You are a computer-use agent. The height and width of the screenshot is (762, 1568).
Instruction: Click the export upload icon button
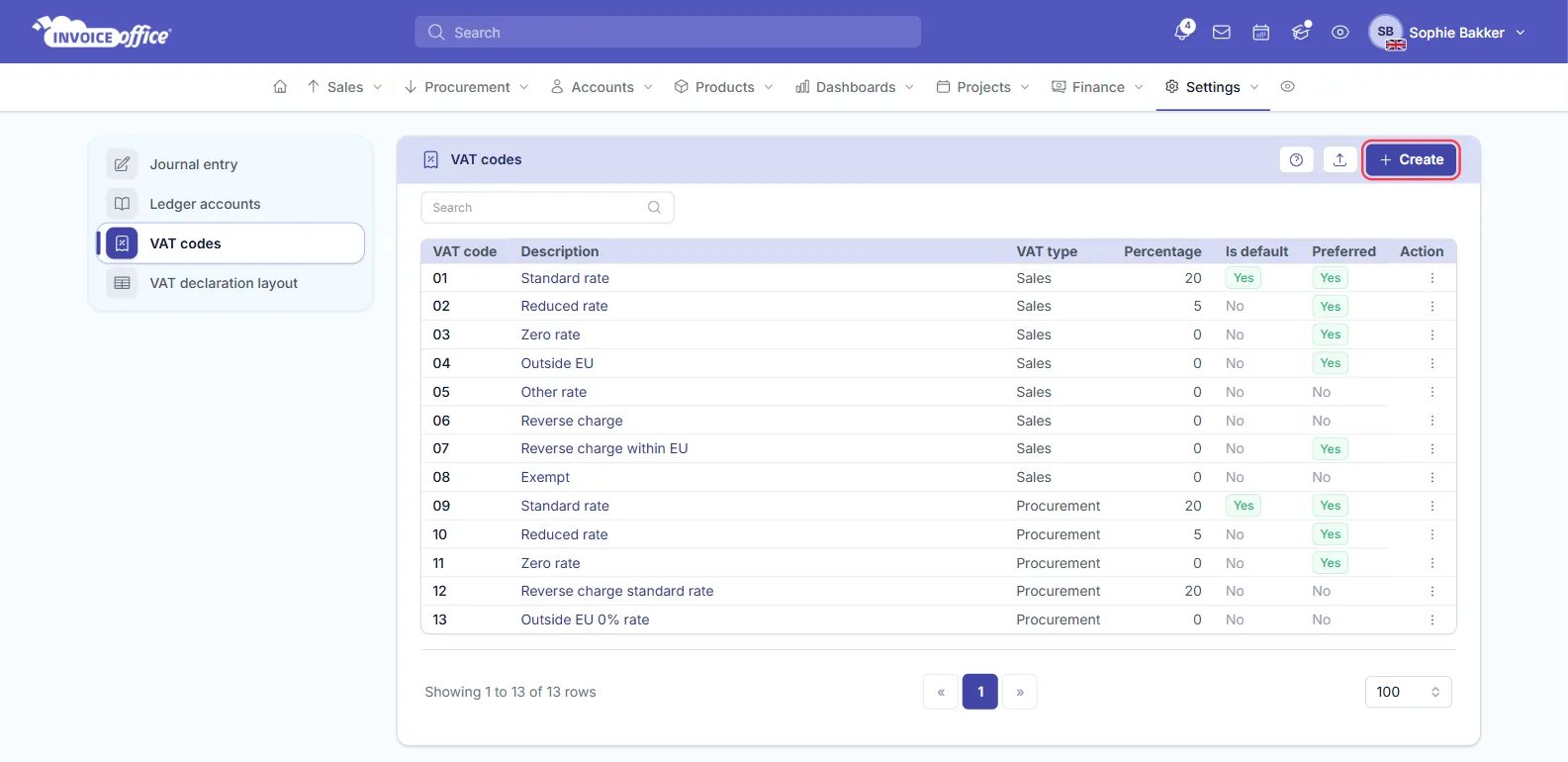click(x=1339, y=159)
